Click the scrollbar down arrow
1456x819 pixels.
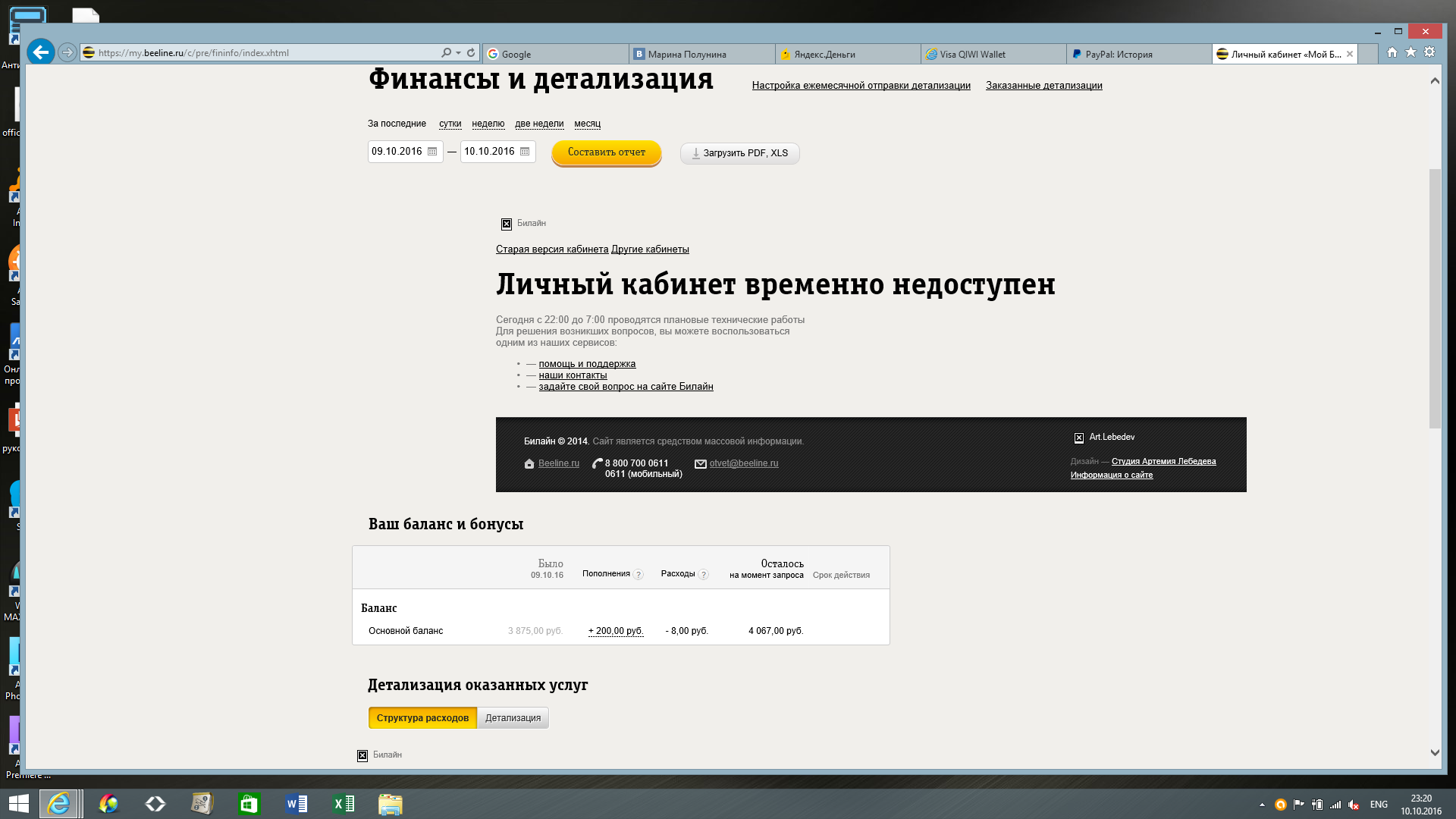[1434, 753]
